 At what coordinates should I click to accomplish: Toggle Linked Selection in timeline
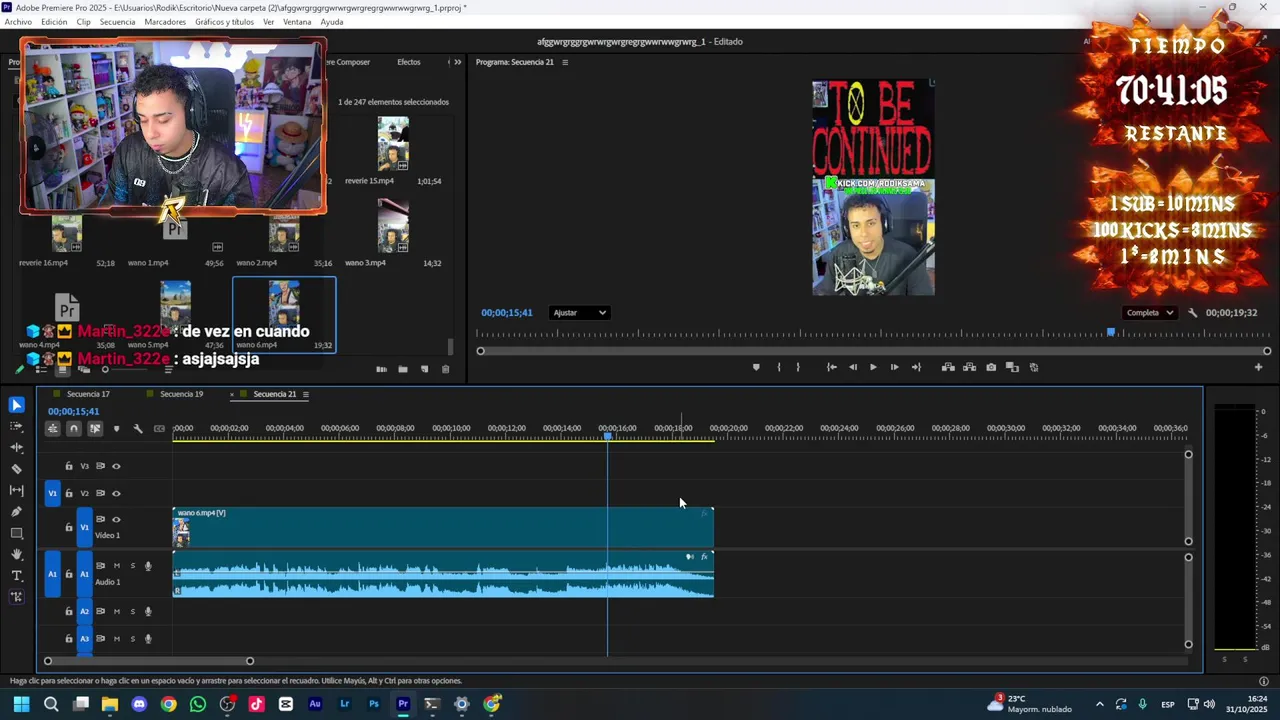[95, 429]
